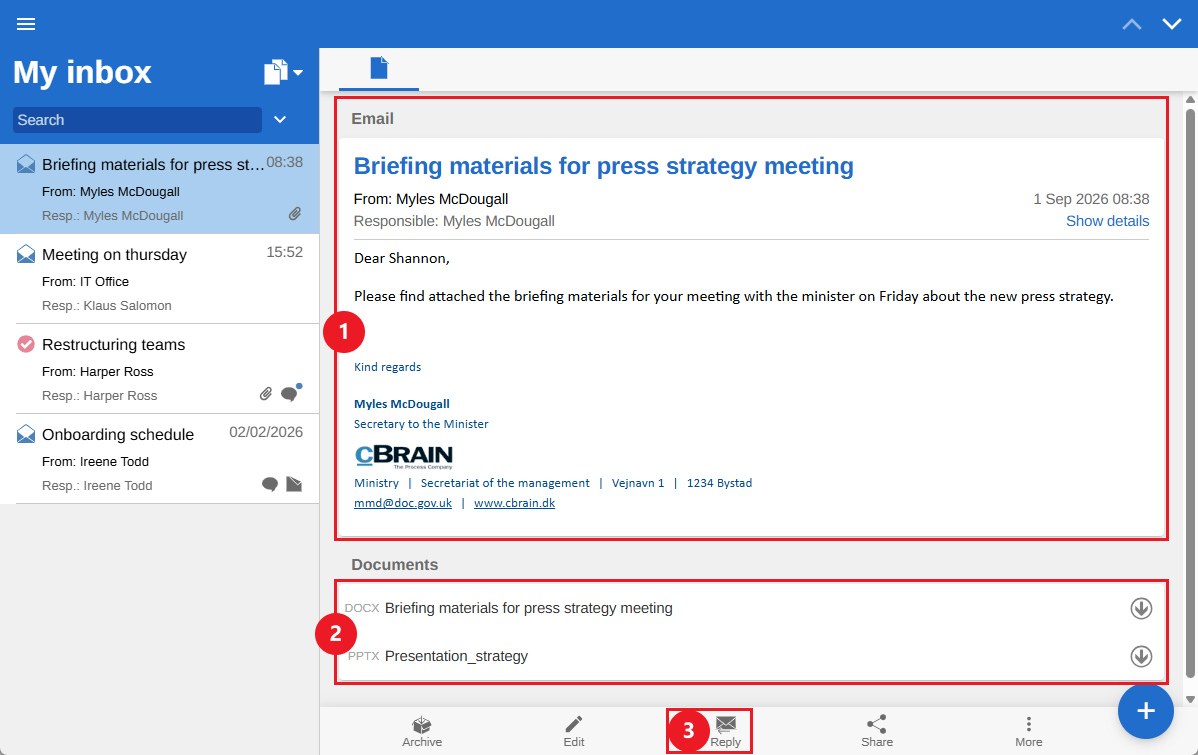
Task: Click the Search field
Action: [x=138, y=120]
